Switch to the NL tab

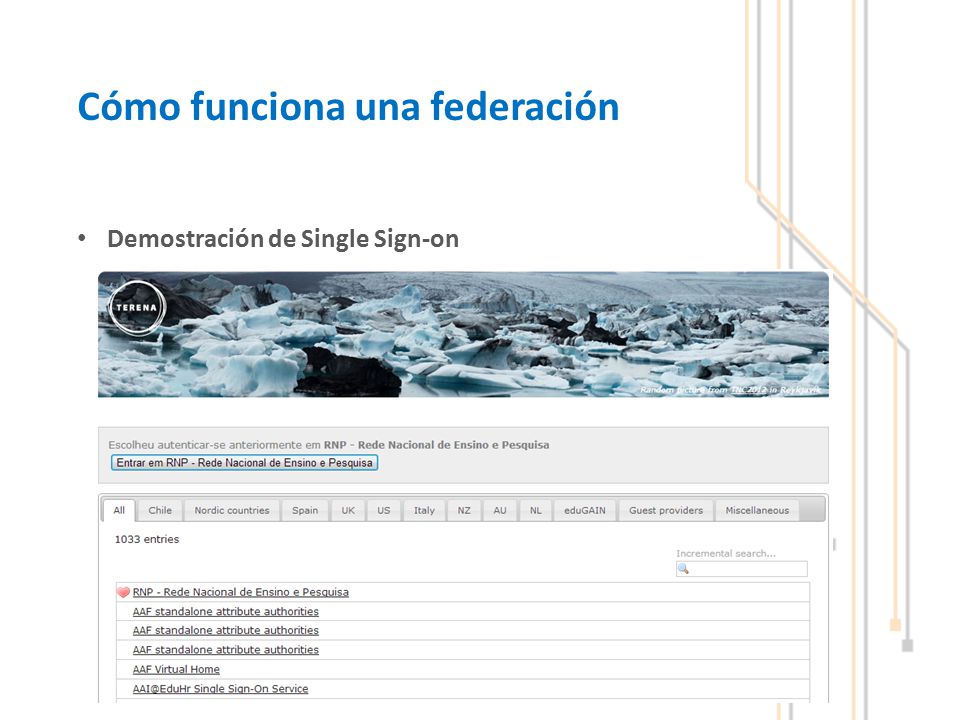pos(536,510)
